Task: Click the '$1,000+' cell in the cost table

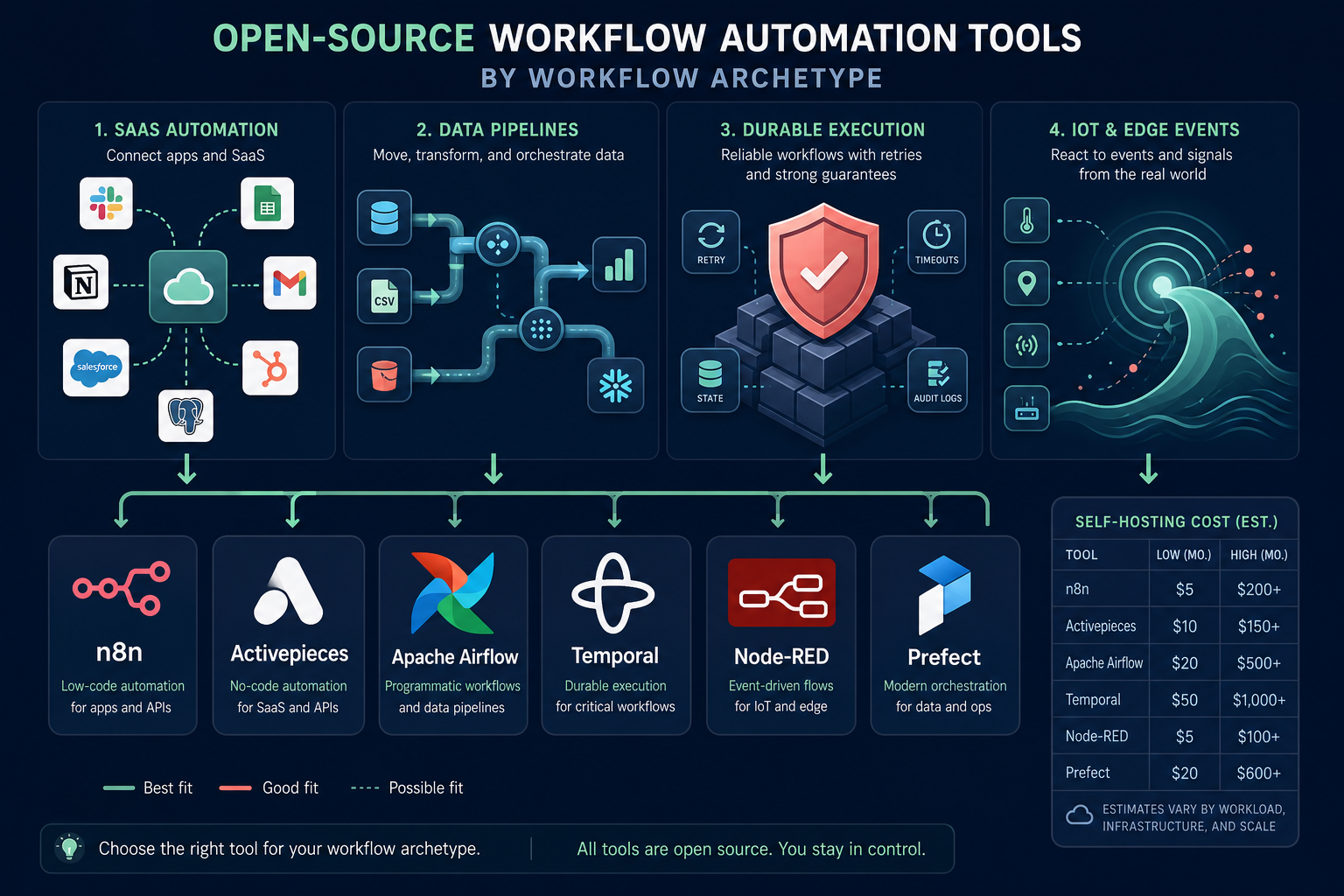Action: tap(1259, 700)
